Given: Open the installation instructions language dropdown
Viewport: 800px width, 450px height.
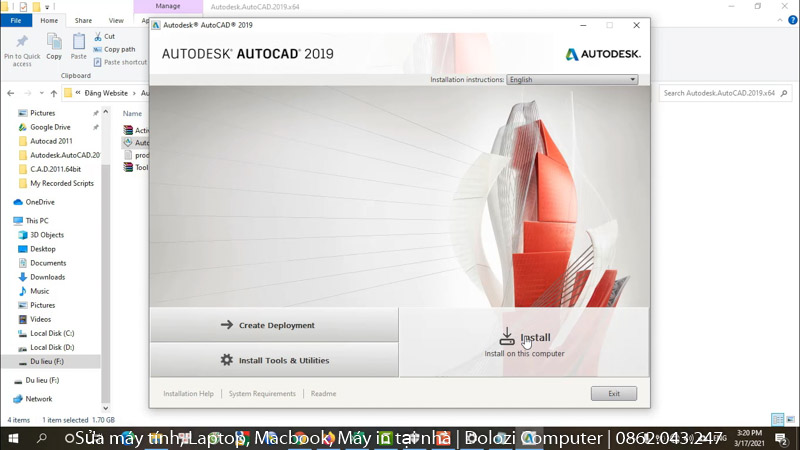Looking at the screenshot, I should pos(572,80).
